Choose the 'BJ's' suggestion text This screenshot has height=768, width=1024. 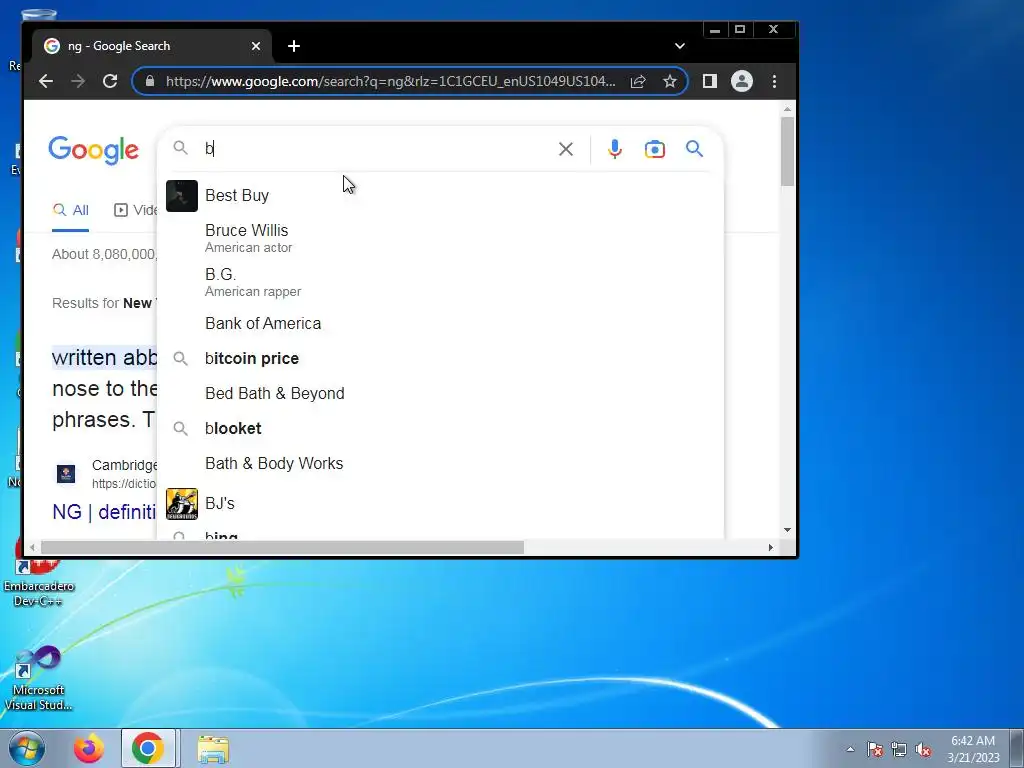click(x=219, y=504)
